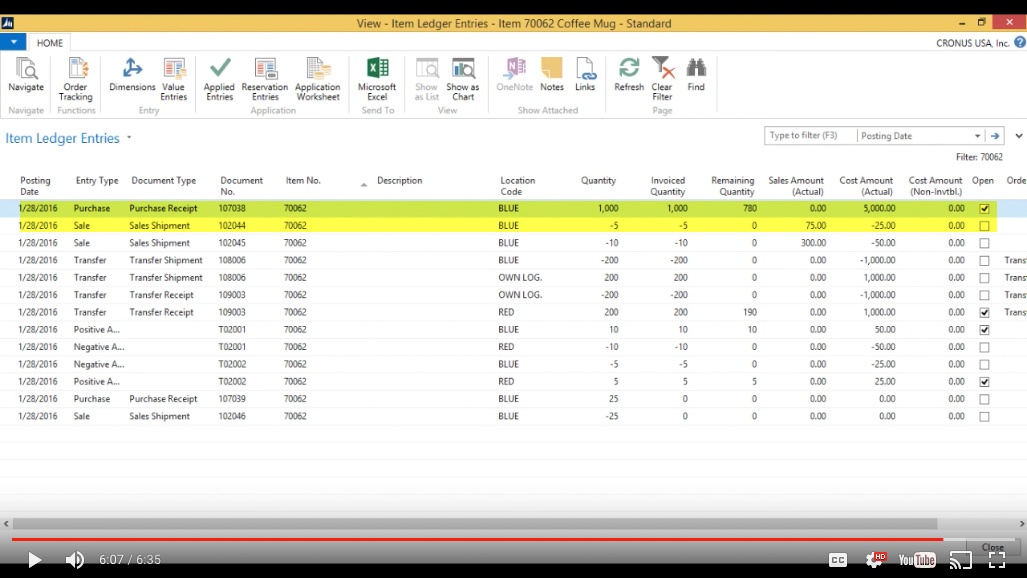Open the Navigate tool in the ribbon
1027x578 pixels.
(x=26, y=75)
